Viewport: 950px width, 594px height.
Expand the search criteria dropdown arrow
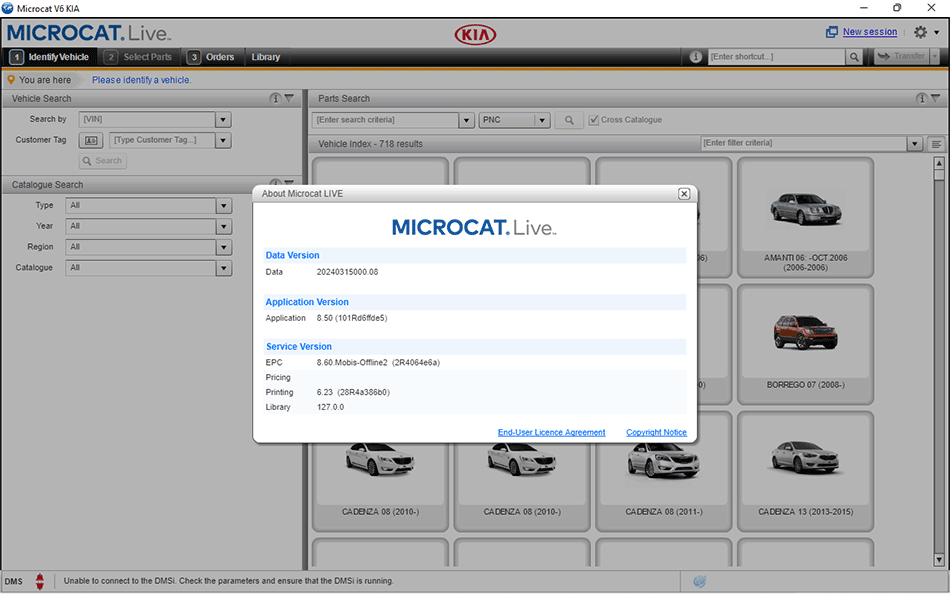click(467, 120)
